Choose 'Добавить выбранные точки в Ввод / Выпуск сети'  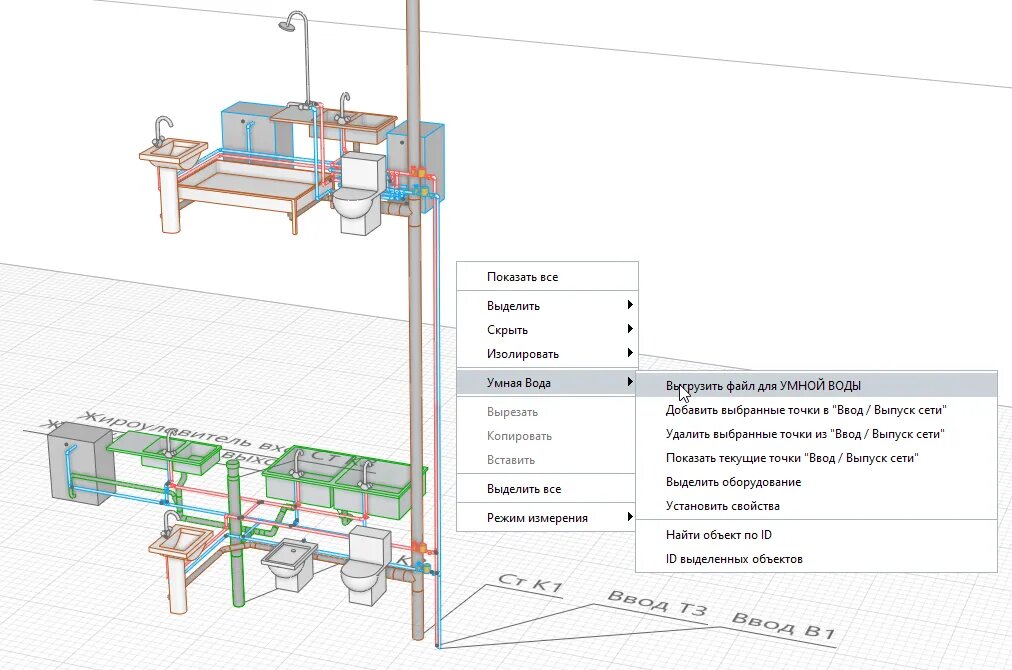[816, 409]
